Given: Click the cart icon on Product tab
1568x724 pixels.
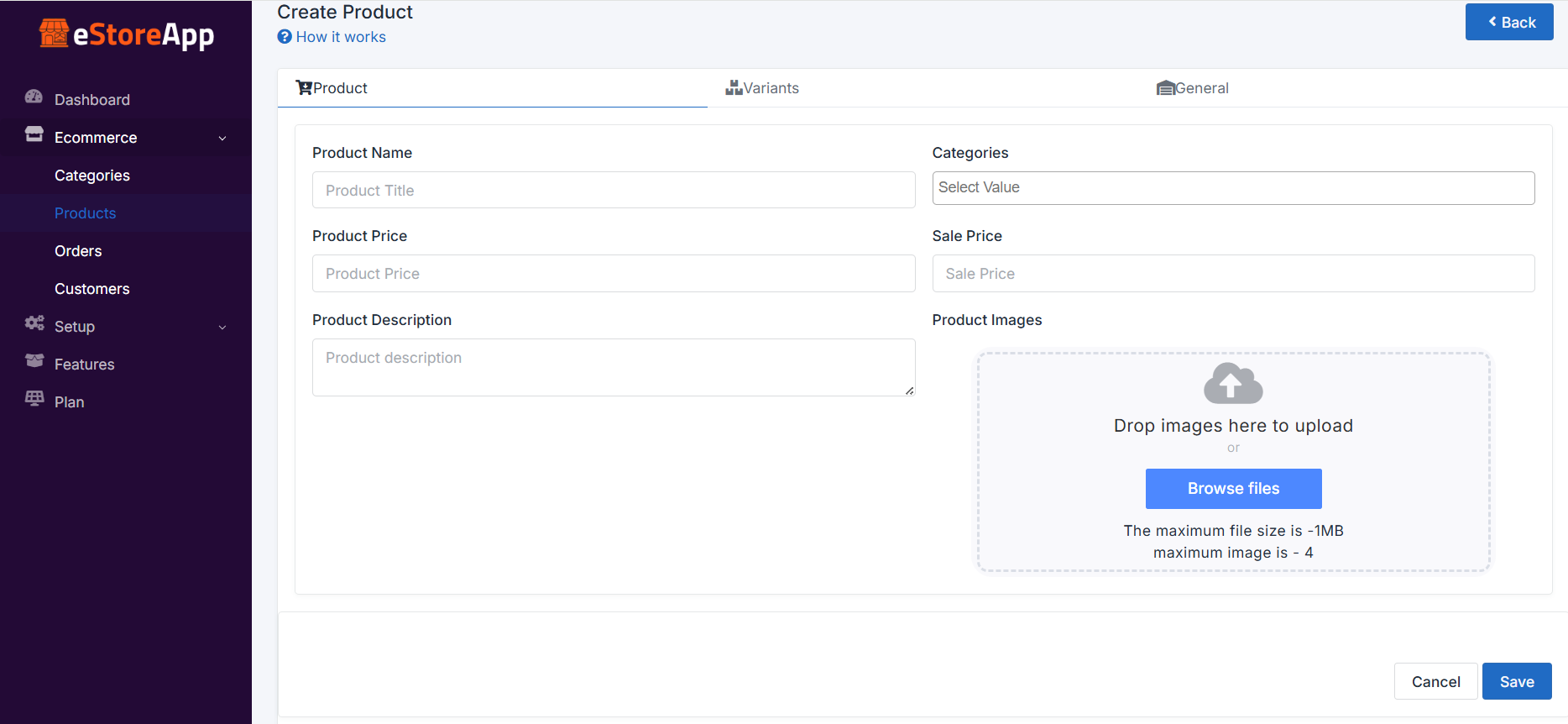Looking at the screenshot, I should [304, 88].
